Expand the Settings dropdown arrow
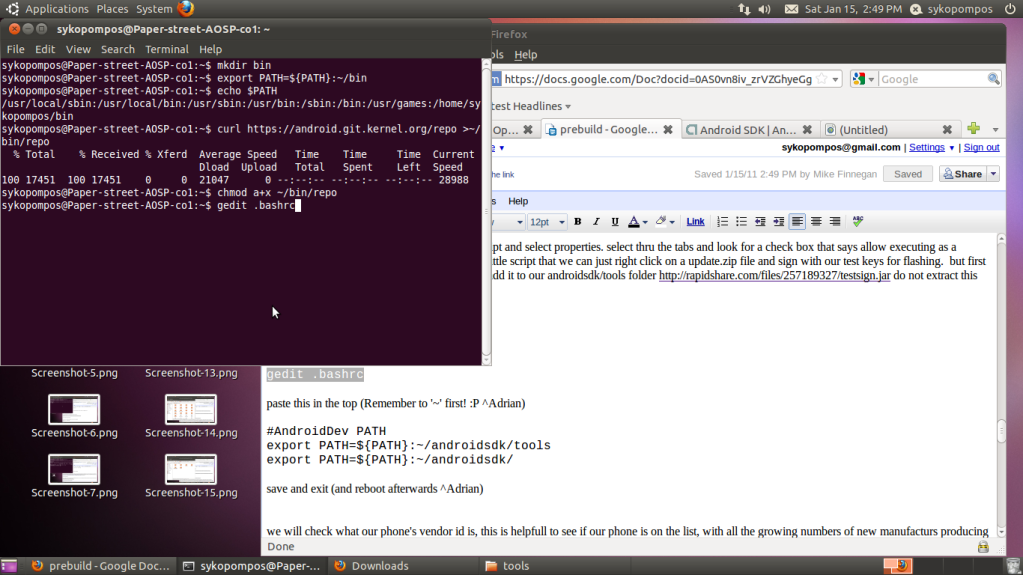The width and height of the screenshot is (1023, 575). 951,148
